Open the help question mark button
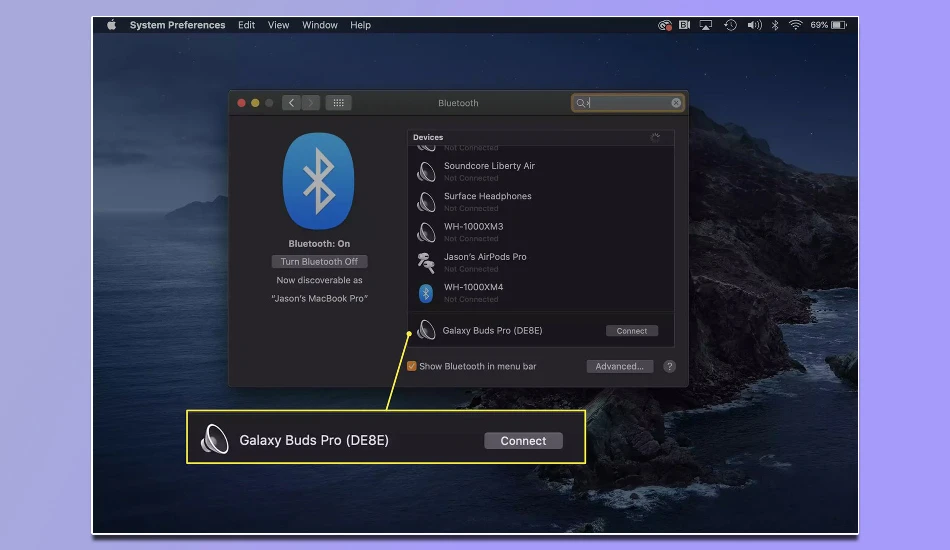The image size is (950, 550). point(669,366)
